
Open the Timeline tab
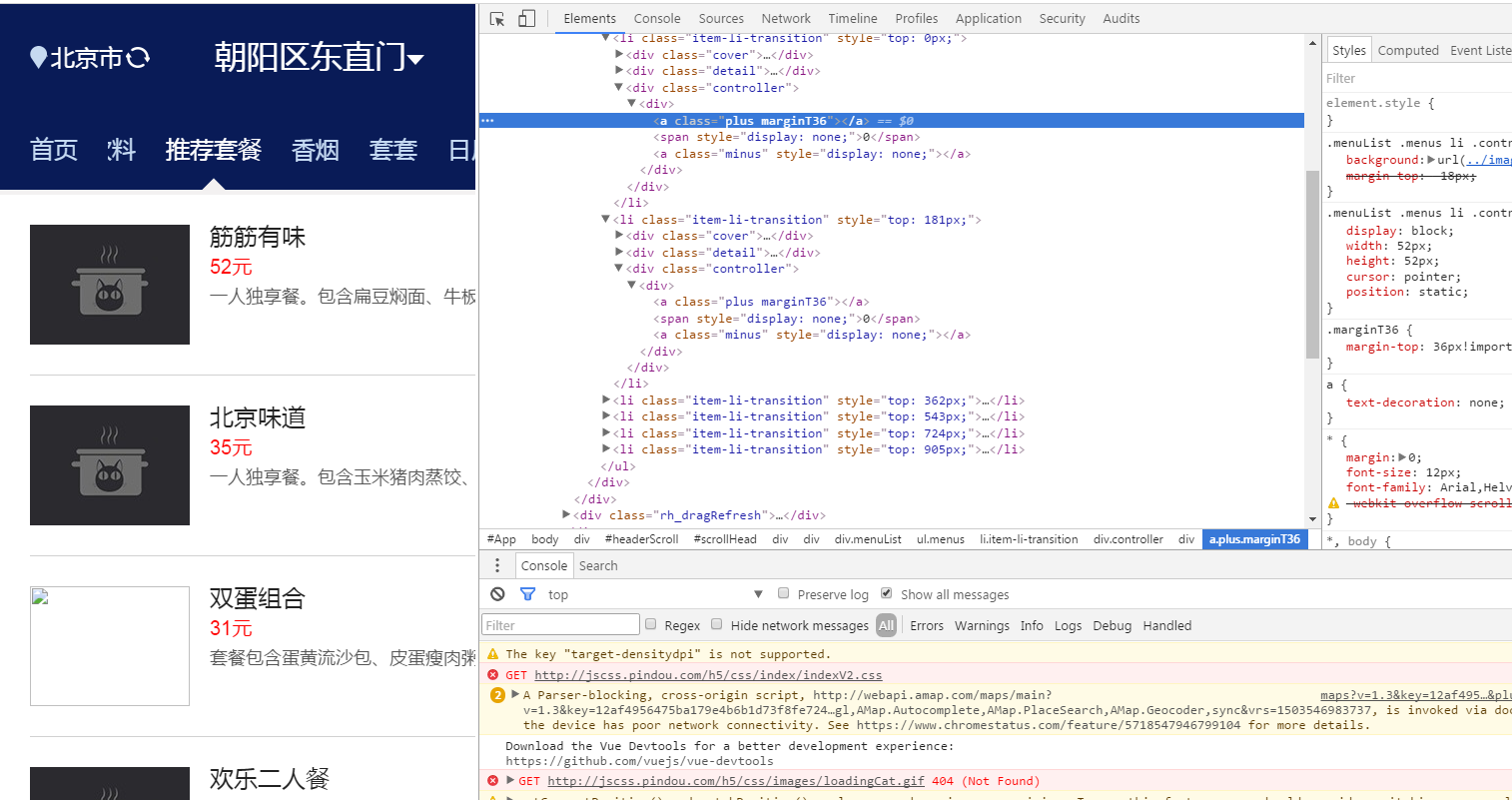(852, 18)
